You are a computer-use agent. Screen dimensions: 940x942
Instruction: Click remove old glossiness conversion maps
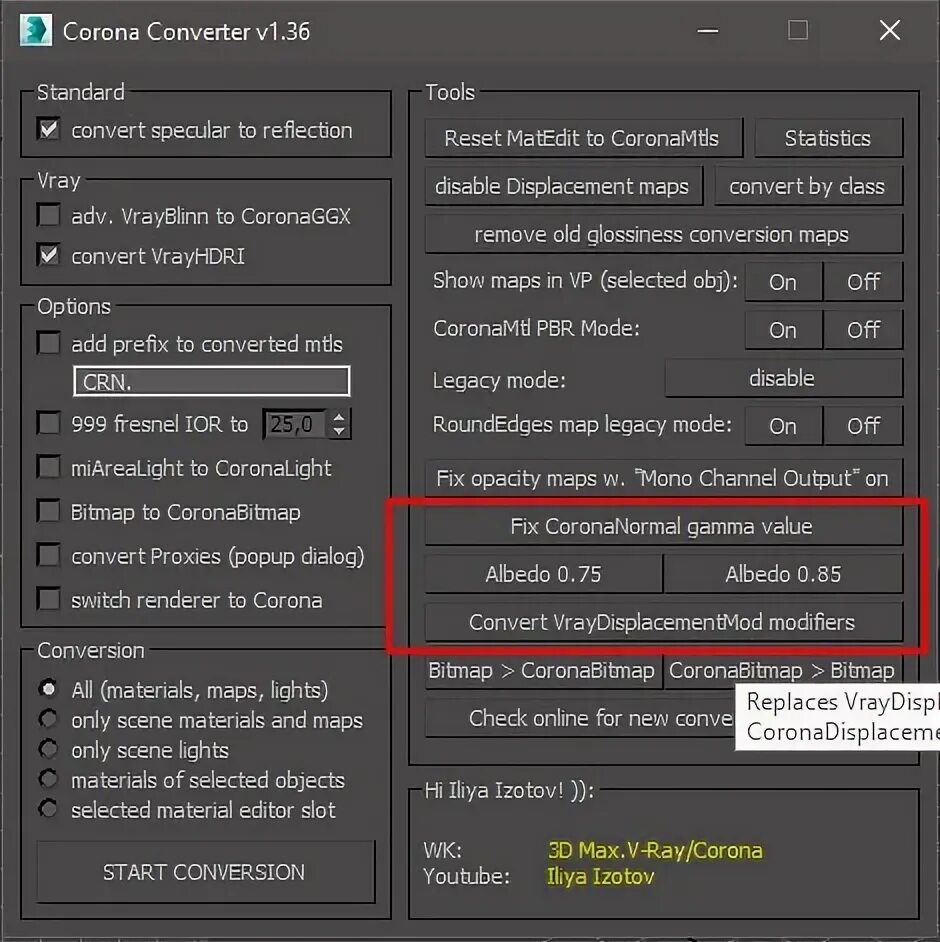point(663,234)
